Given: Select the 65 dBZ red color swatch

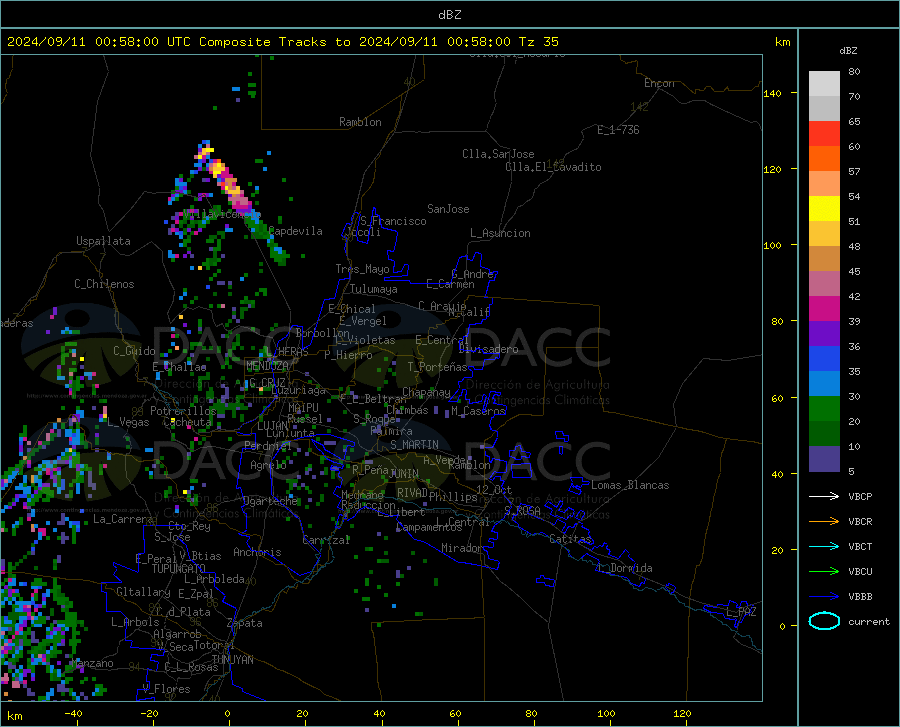Looking at the screenshot, I should coord(824,133).
